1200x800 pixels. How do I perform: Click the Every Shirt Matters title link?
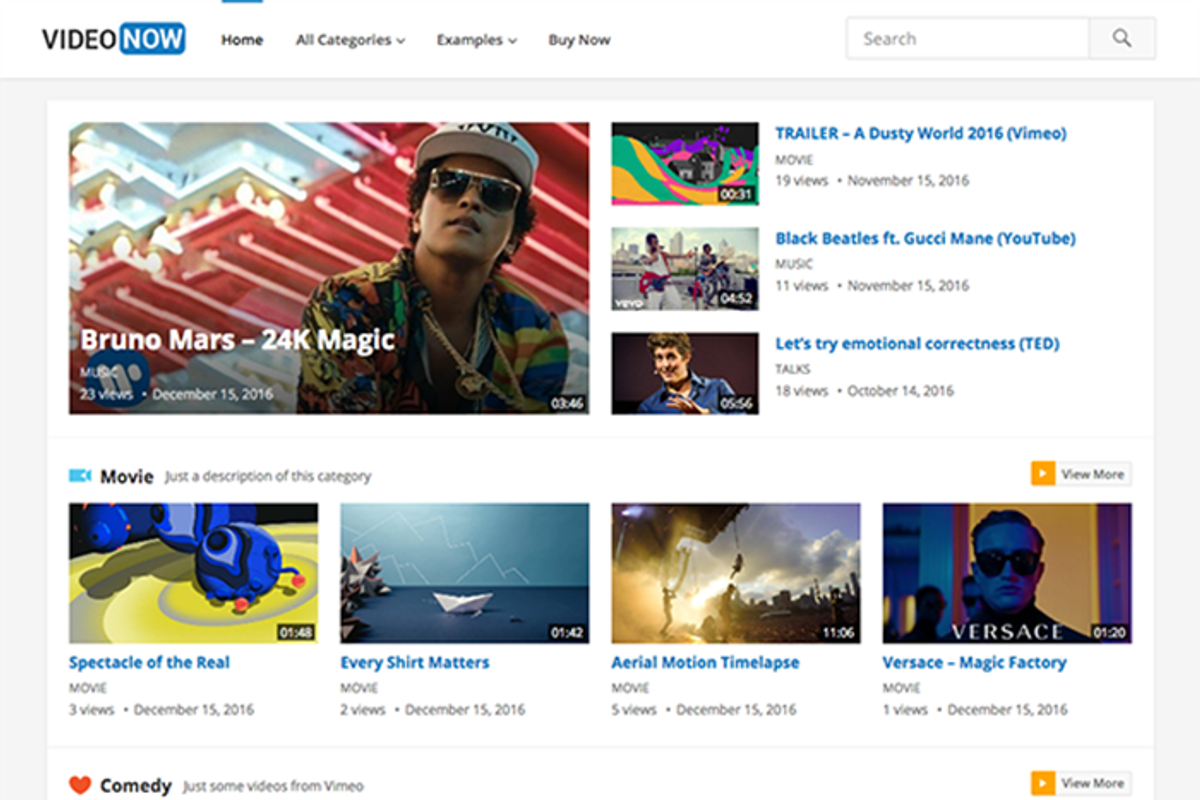pos(415,662)
